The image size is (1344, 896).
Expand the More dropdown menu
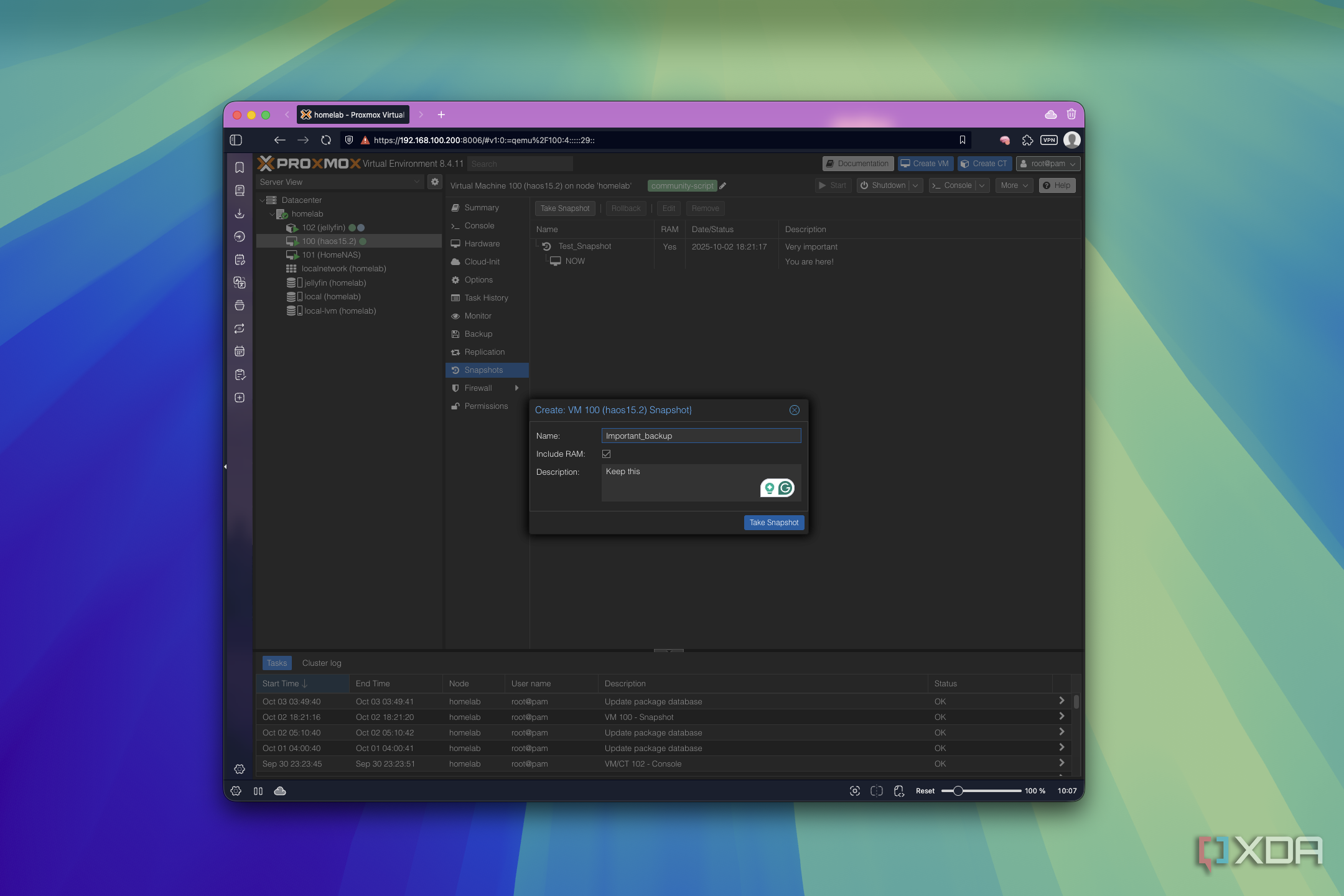[1014, 185]
